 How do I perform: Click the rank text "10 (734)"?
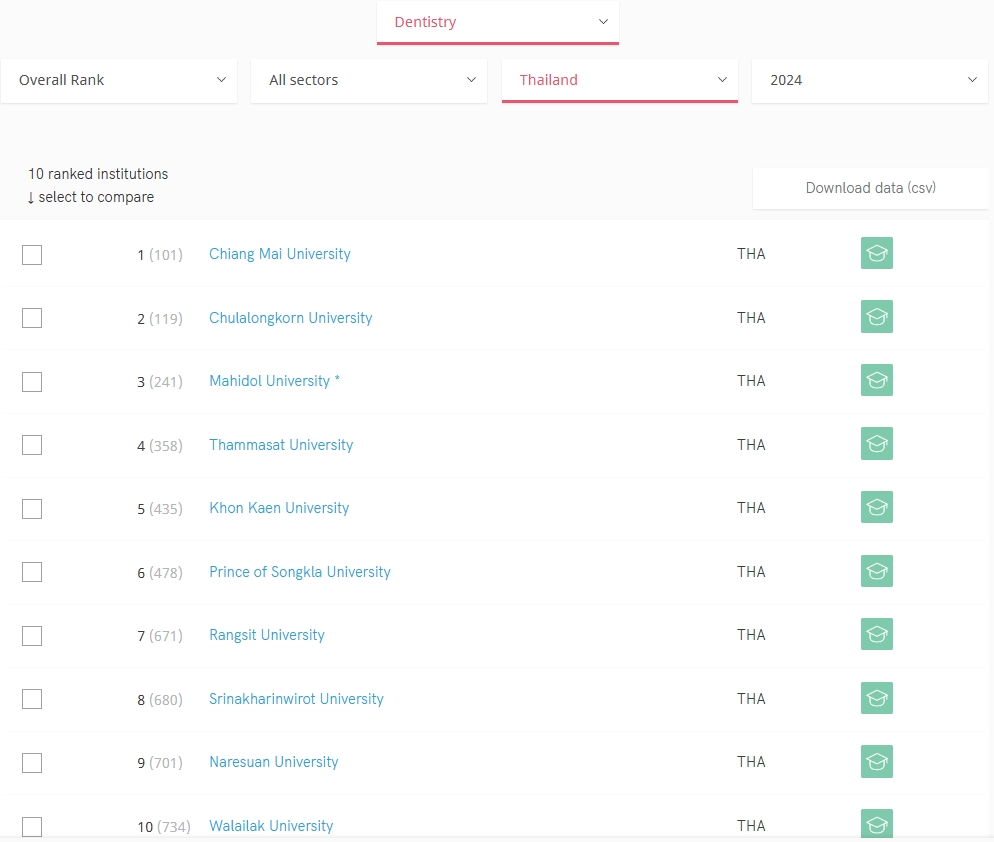[164, 827]
